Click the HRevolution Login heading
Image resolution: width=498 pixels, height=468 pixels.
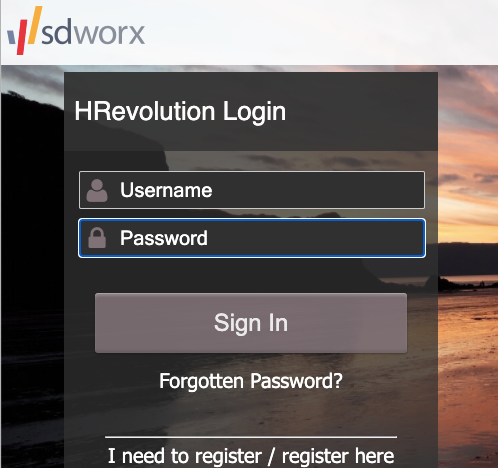(180, 111)
